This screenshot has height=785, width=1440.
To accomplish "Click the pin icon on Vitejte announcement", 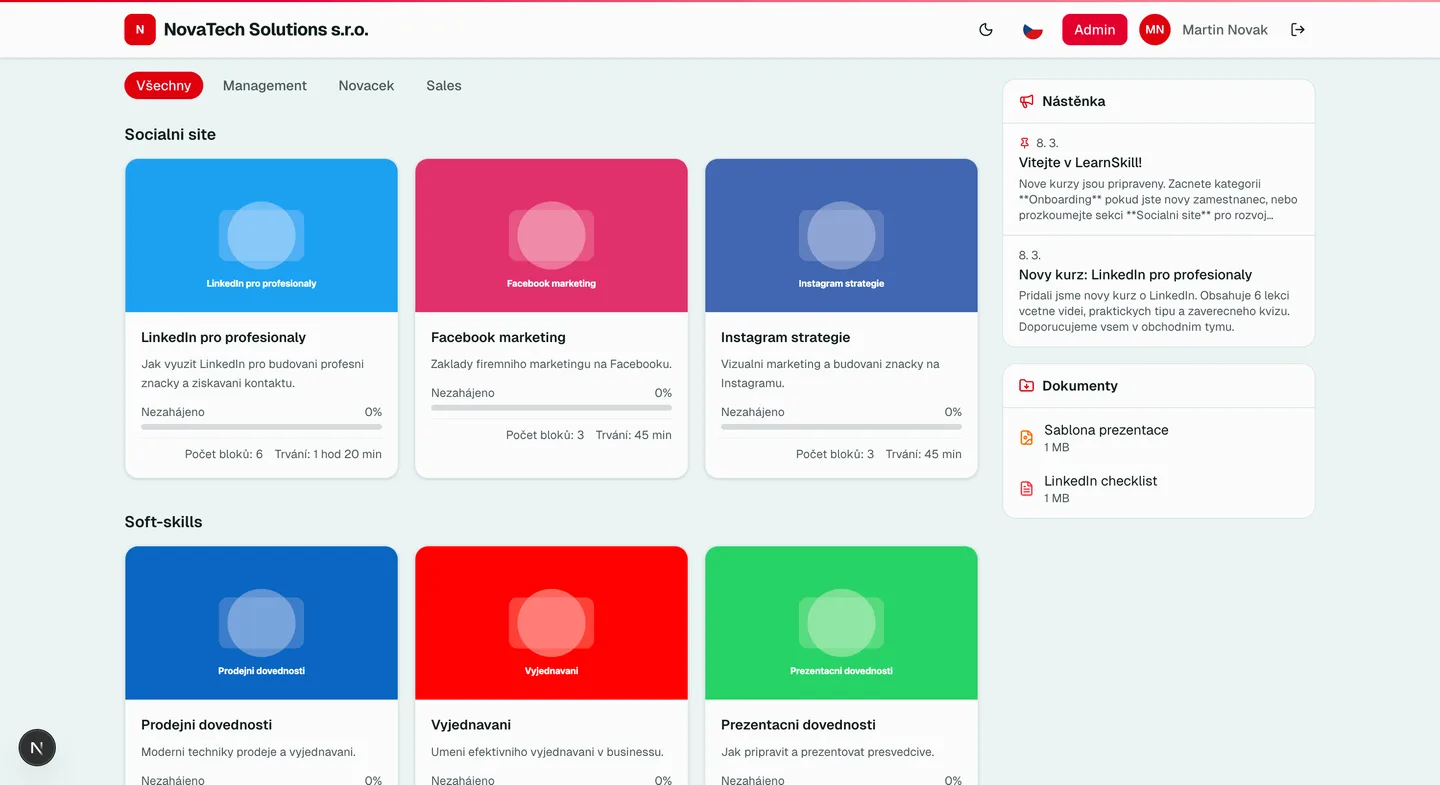I will 1022,142.
